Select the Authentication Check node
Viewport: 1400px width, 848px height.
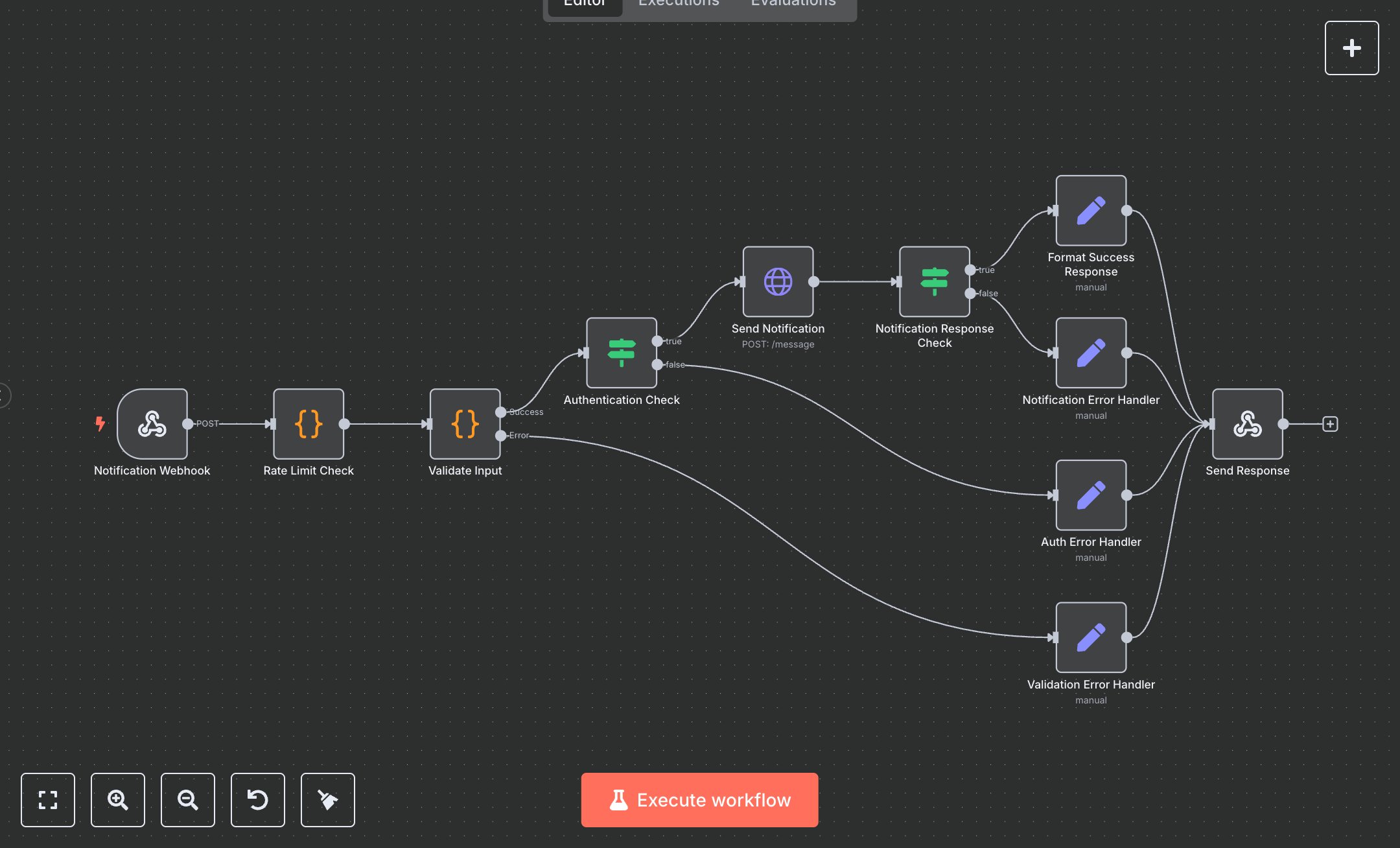[x=620, y=353]
